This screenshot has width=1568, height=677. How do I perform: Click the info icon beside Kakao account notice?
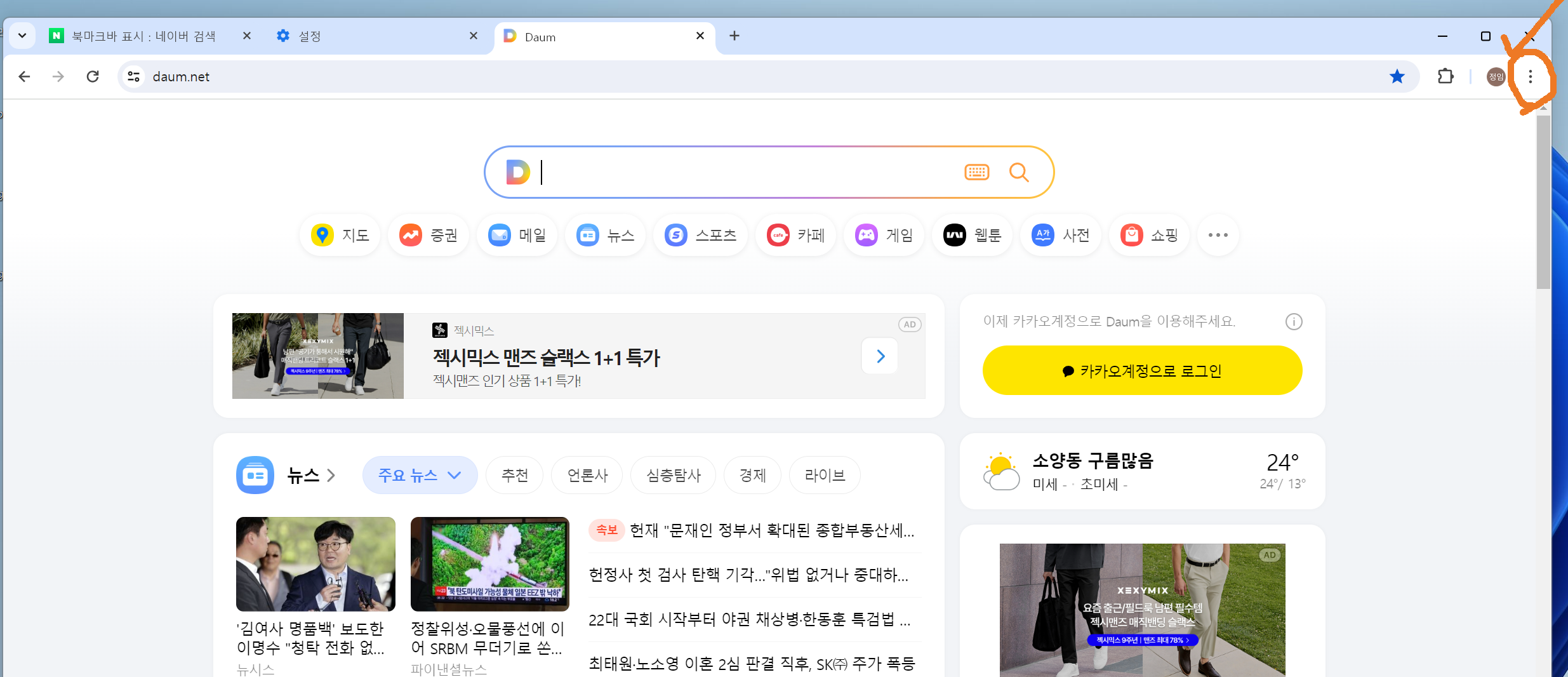click(x=1294, y=322)
